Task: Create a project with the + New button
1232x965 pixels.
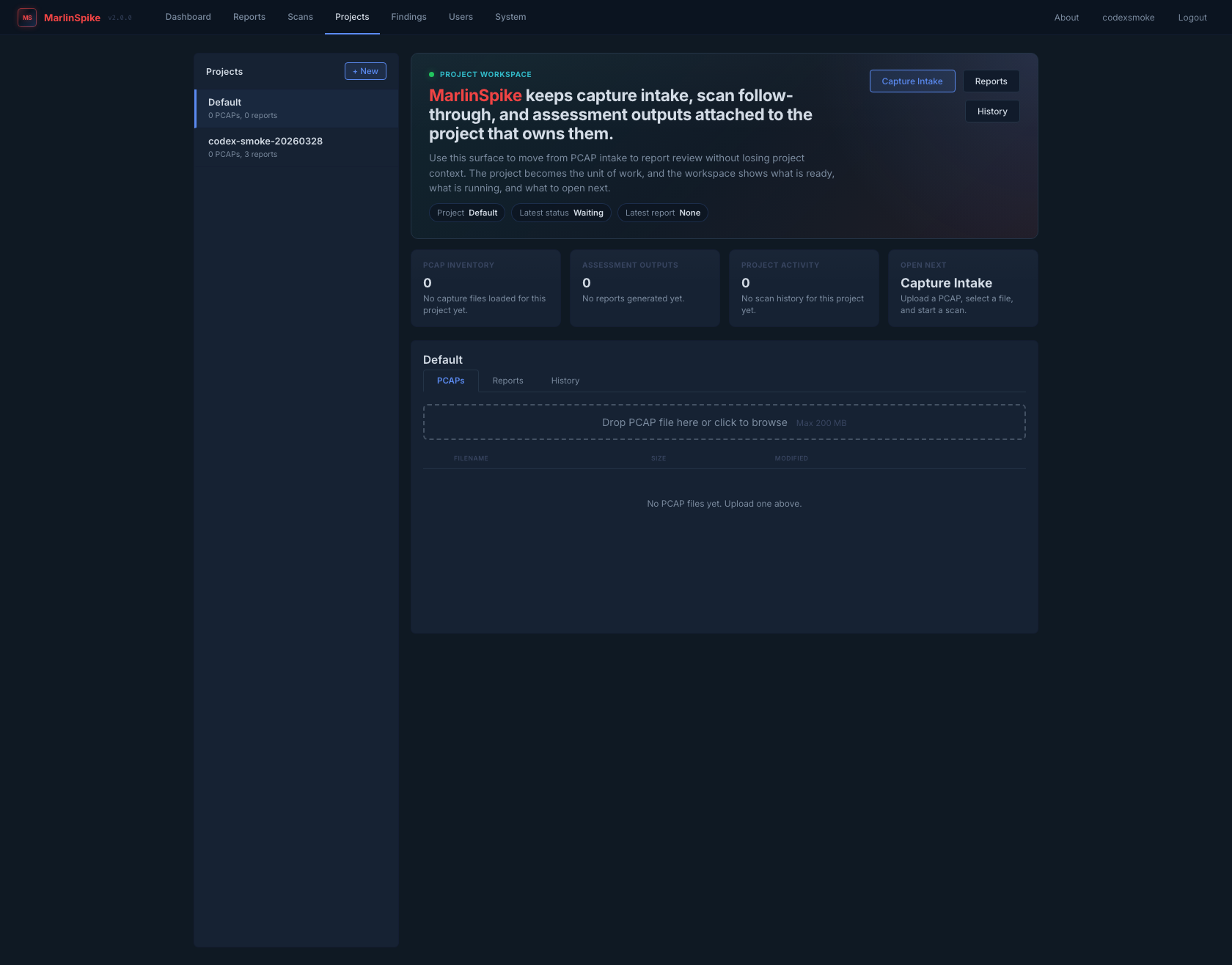Action: click(x=365, y=71)
